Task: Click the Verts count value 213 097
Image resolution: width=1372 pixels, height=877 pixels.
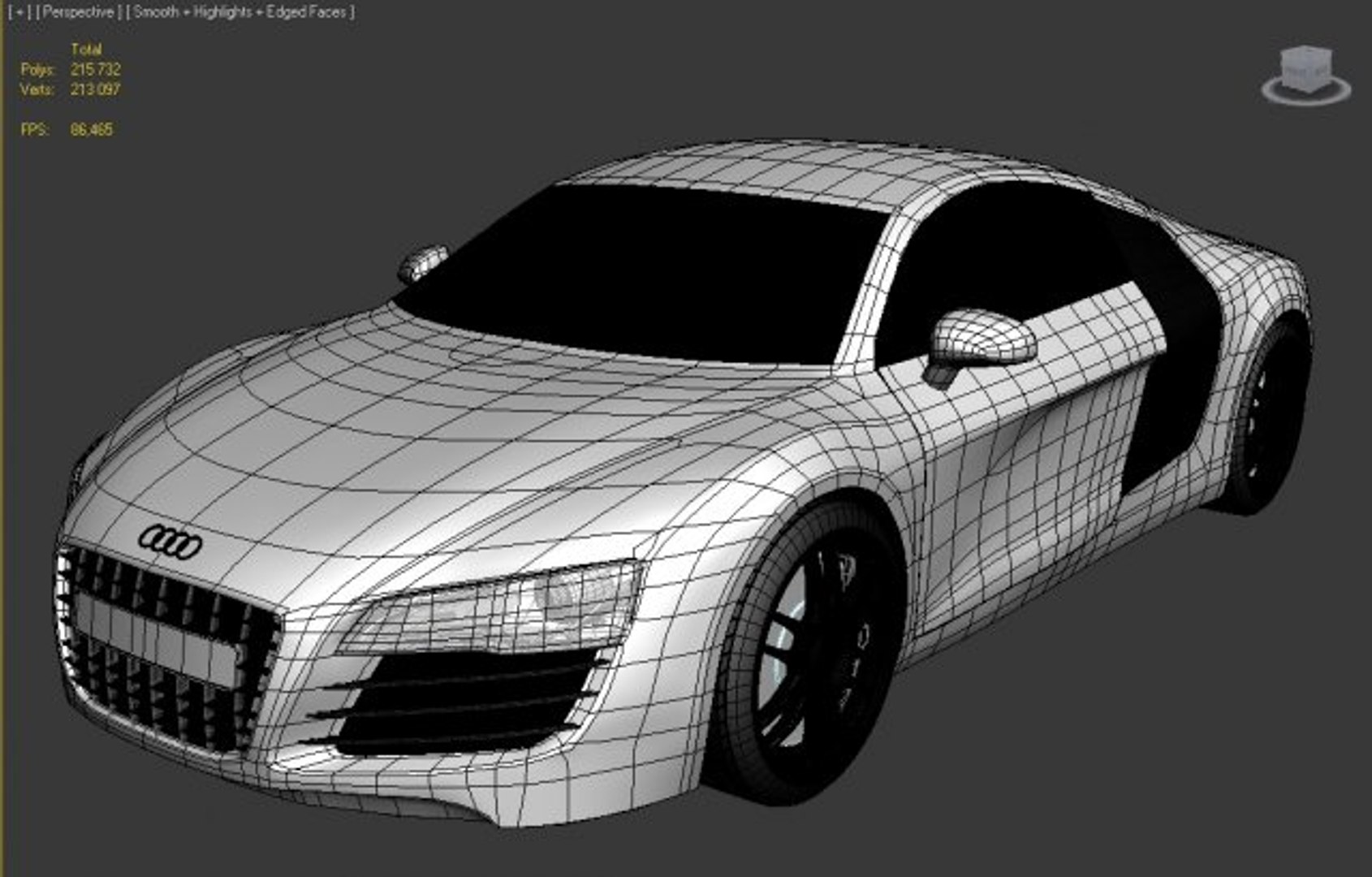Action: pos(95,89)
